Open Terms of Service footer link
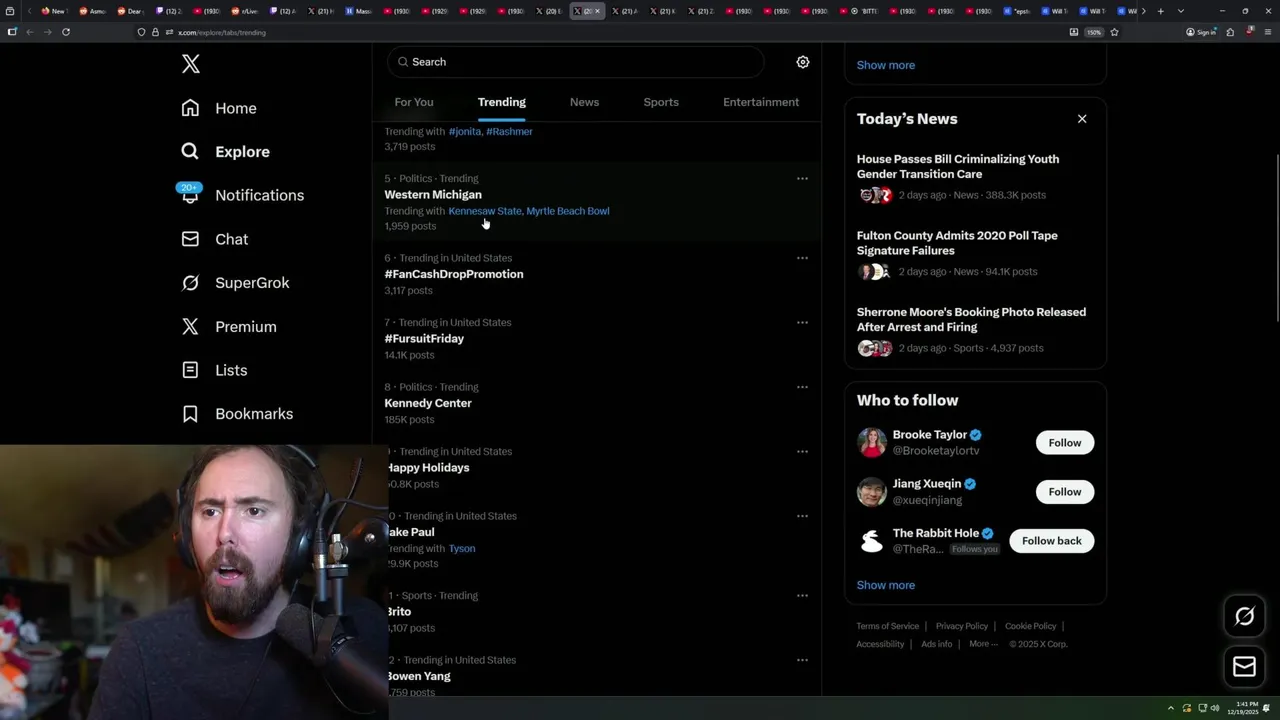 [887, 626]
